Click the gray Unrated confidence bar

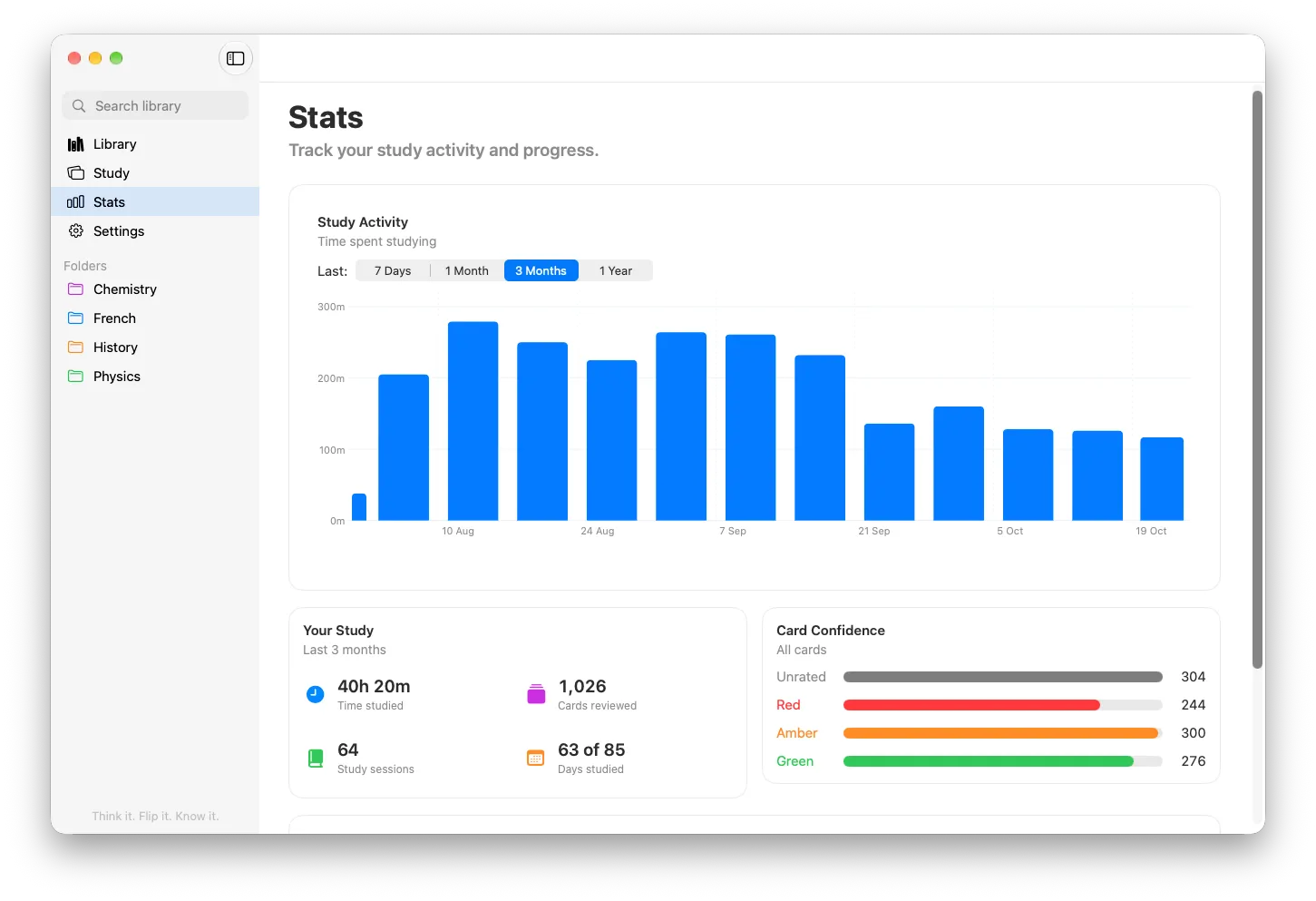1003,677
